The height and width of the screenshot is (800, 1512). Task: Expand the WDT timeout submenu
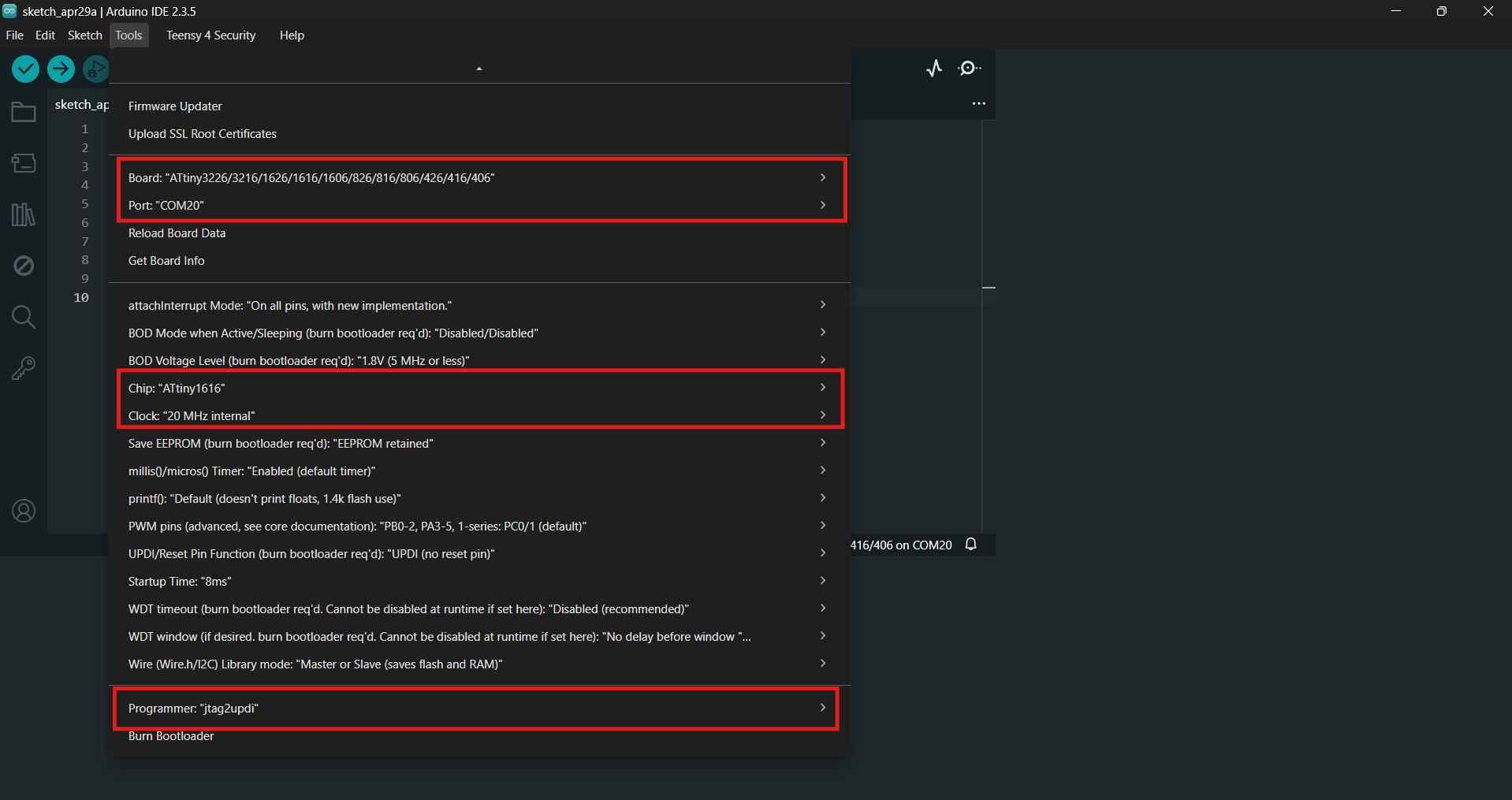[479, 609]
